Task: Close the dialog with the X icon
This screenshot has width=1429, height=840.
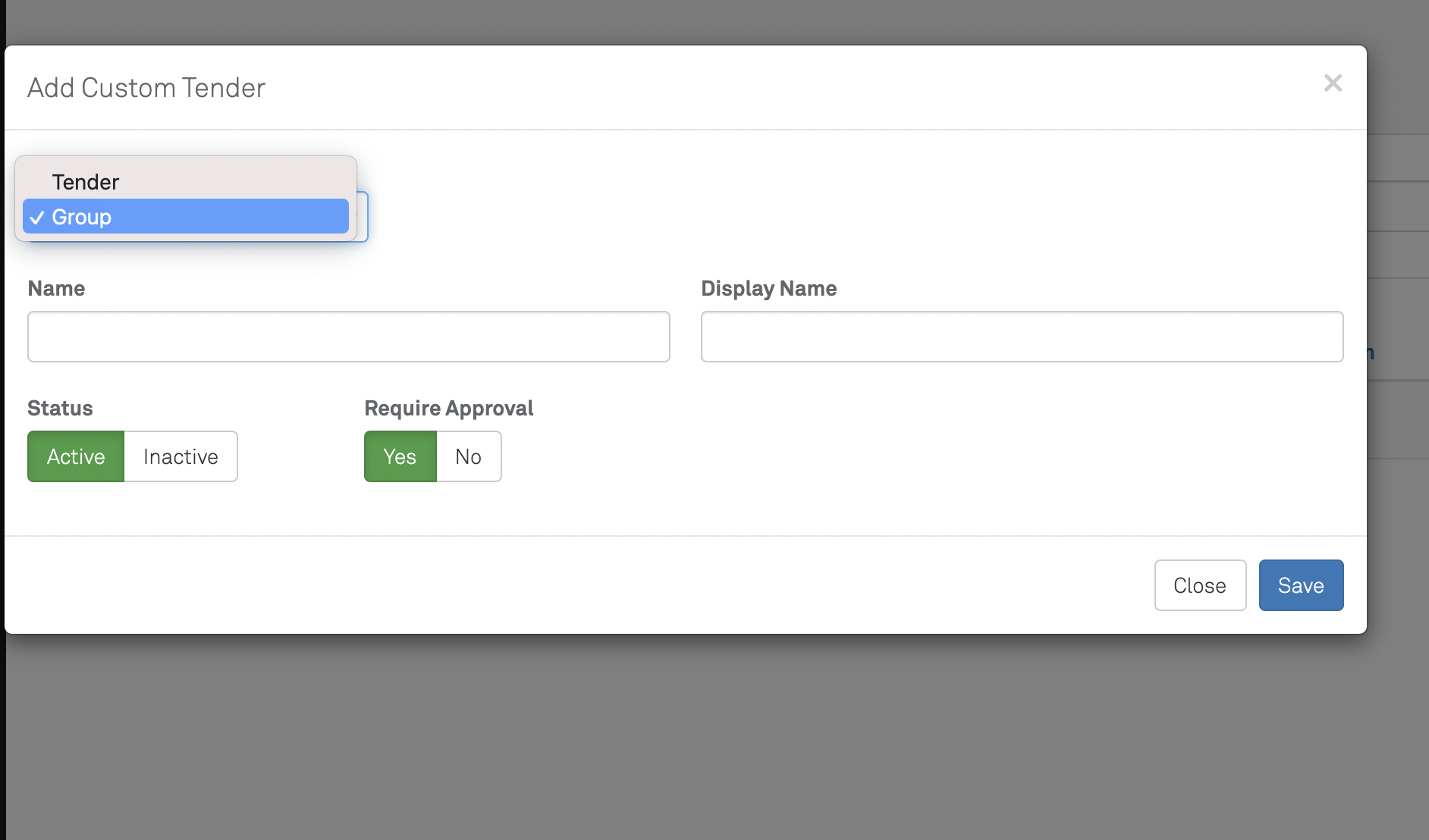Action: pyautogui.click(x=1333, y=83)
